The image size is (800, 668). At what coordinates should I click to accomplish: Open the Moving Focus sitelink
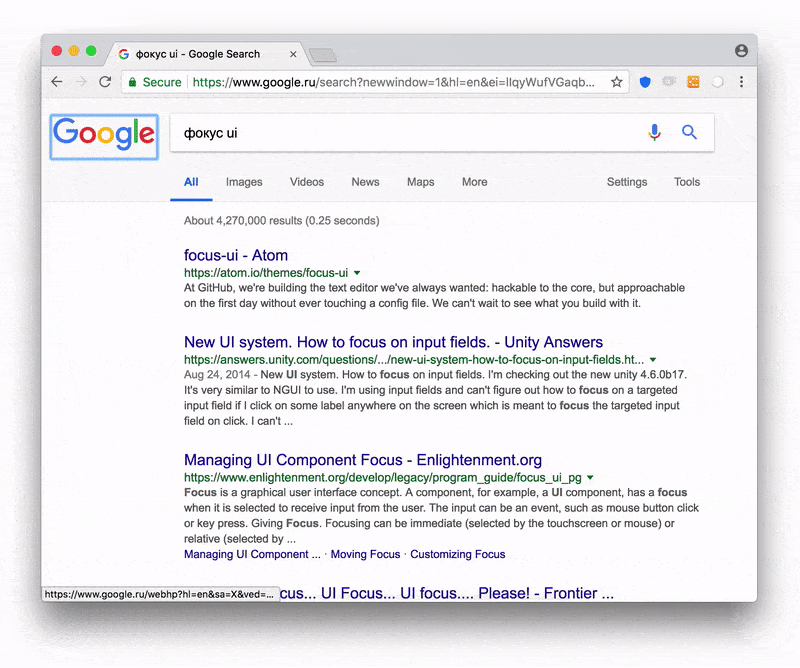365,554
